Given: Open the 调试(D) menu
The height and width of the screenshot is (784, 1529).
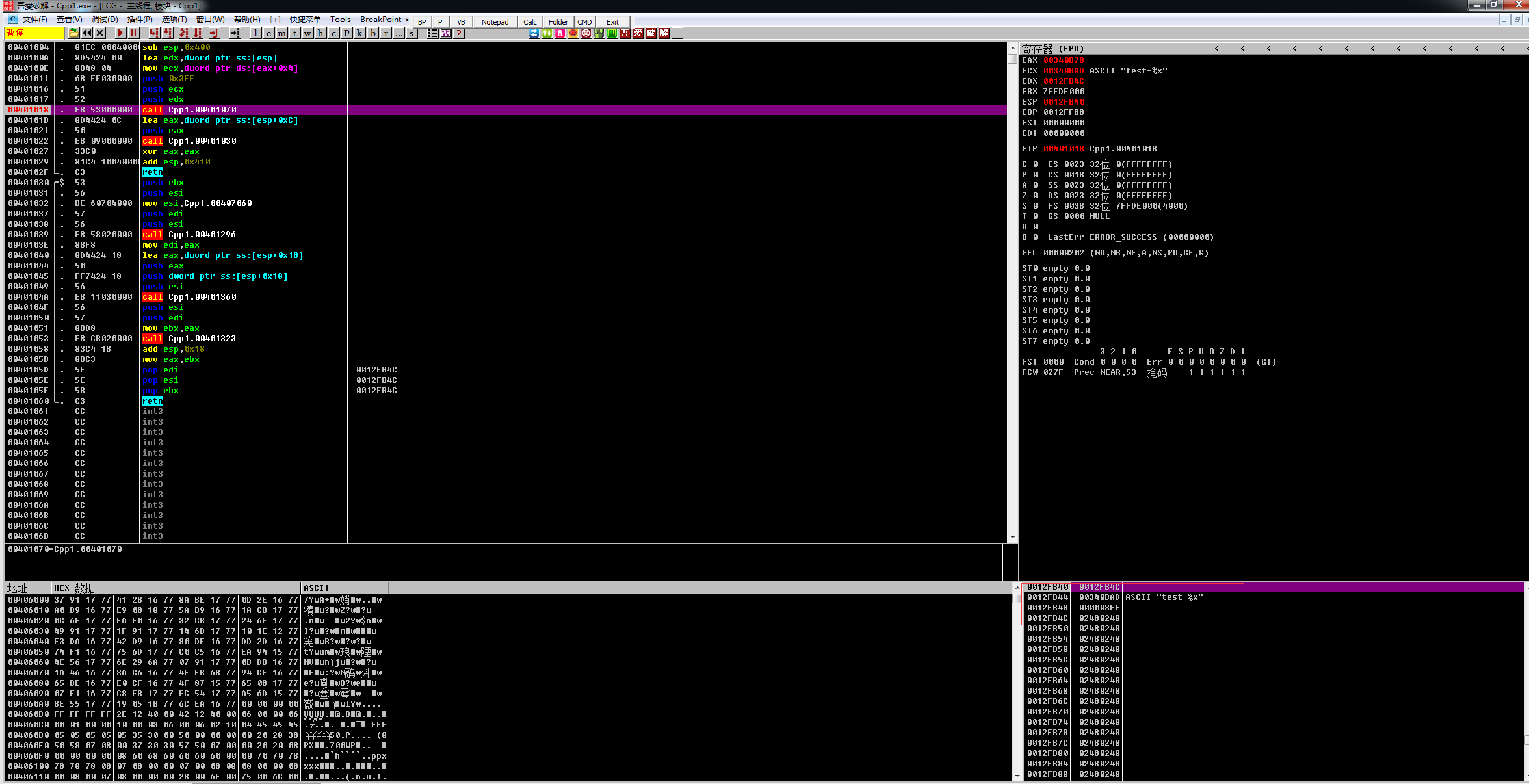Looking at the screenshot, I should click(105, 20).
